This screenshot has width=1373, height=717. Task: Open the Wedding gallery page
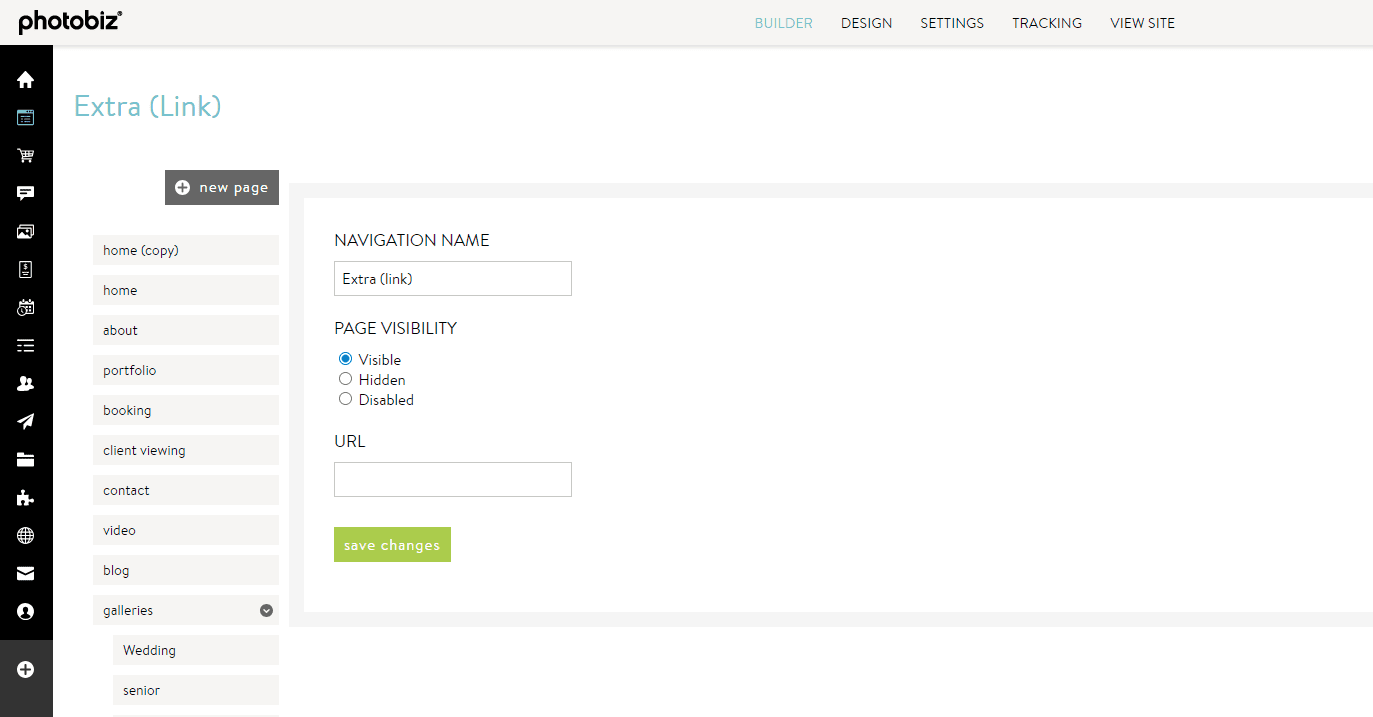pyautogui.click(x=195, y=649)
